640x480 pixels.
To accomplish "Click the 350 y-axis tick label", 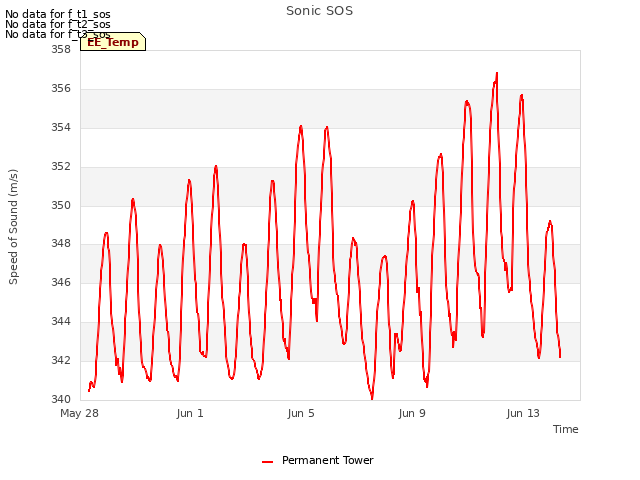I will click(61, 205).
